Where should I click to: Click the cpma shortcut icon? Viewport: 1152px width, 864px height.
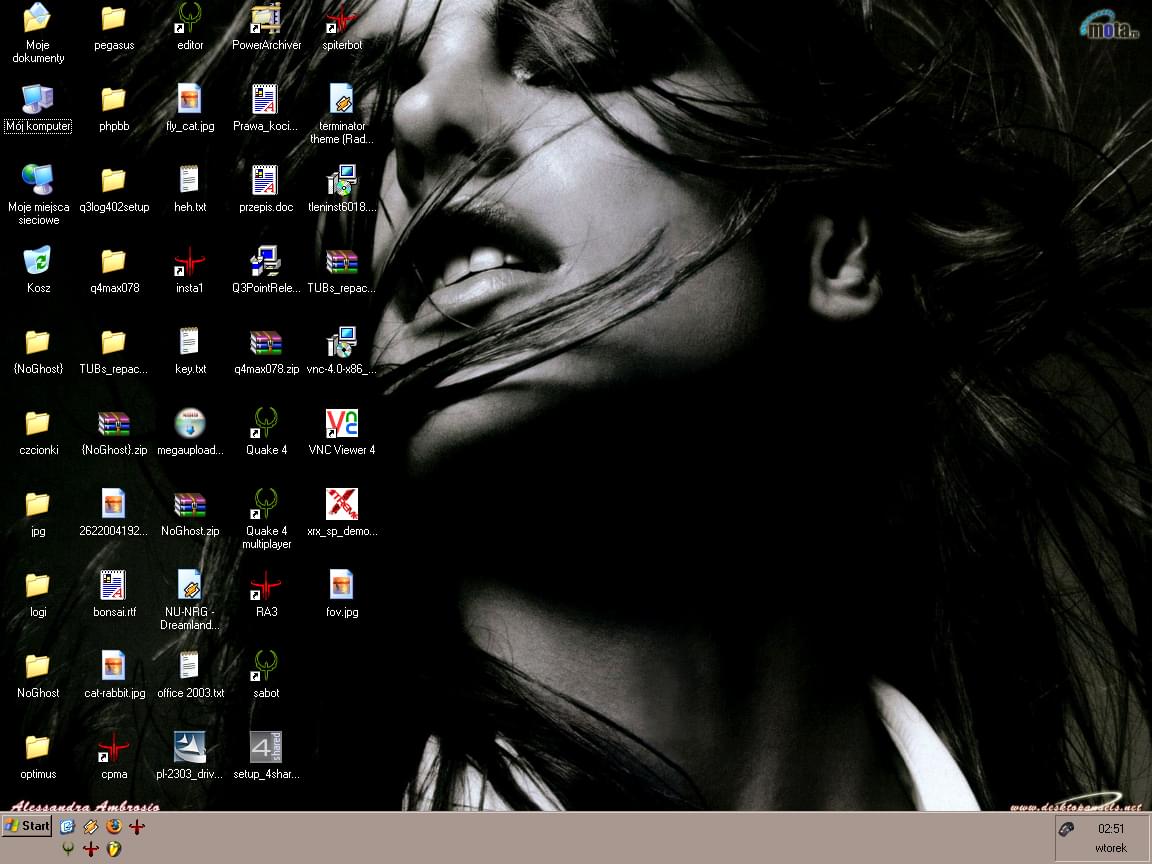pyautogui.click(x=114, y=748)
